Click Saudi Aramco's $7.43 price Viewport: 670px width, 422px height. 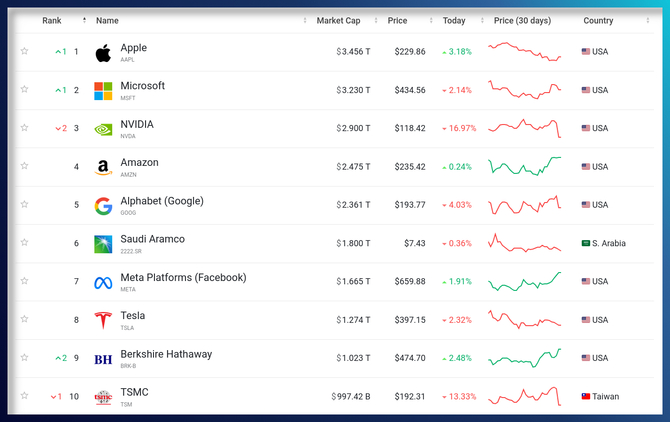[x=414, y=243]
